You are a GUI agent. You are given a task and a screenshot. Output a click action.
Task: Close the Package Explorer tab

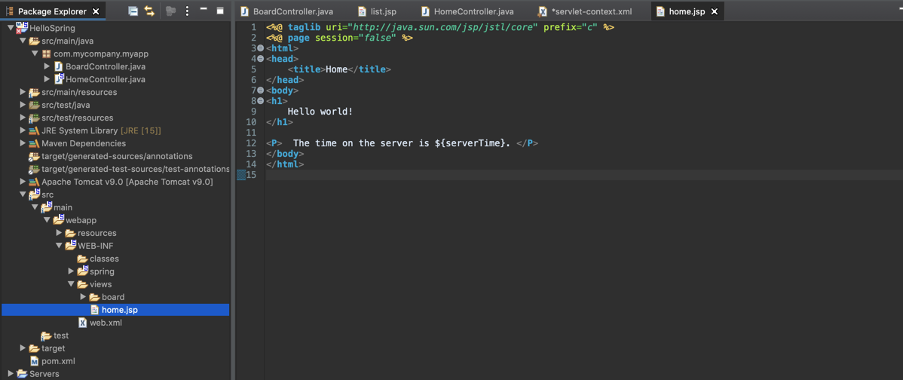[x=96, y=12]
